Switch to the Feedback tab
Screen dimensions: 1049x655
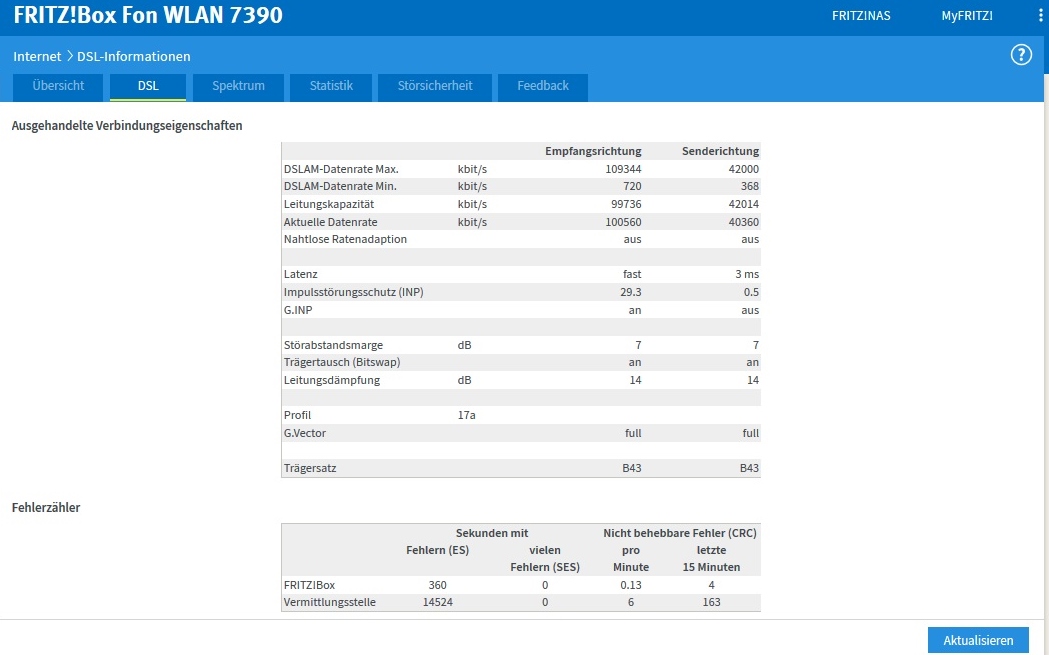[x=543, y=87]
